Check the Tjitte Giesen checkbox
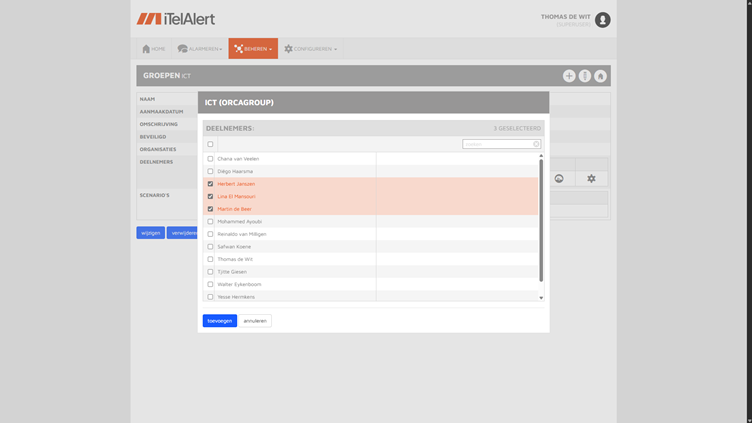This screenshot has width=752, height=423. click(210, 272)
